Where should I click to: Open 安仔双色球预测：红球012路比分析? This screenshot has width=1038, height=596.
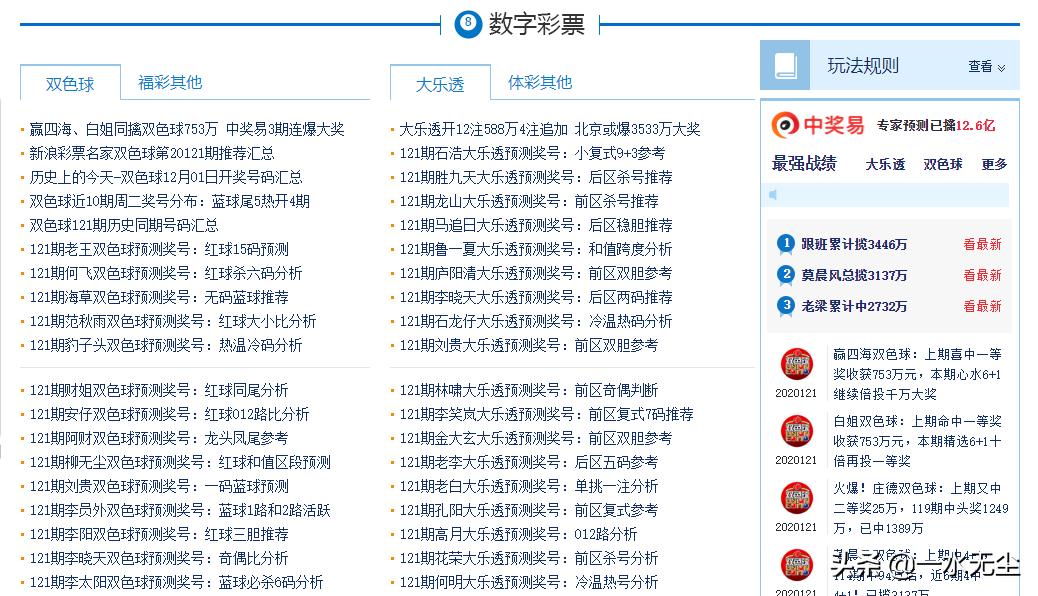[x=169, y=415]
